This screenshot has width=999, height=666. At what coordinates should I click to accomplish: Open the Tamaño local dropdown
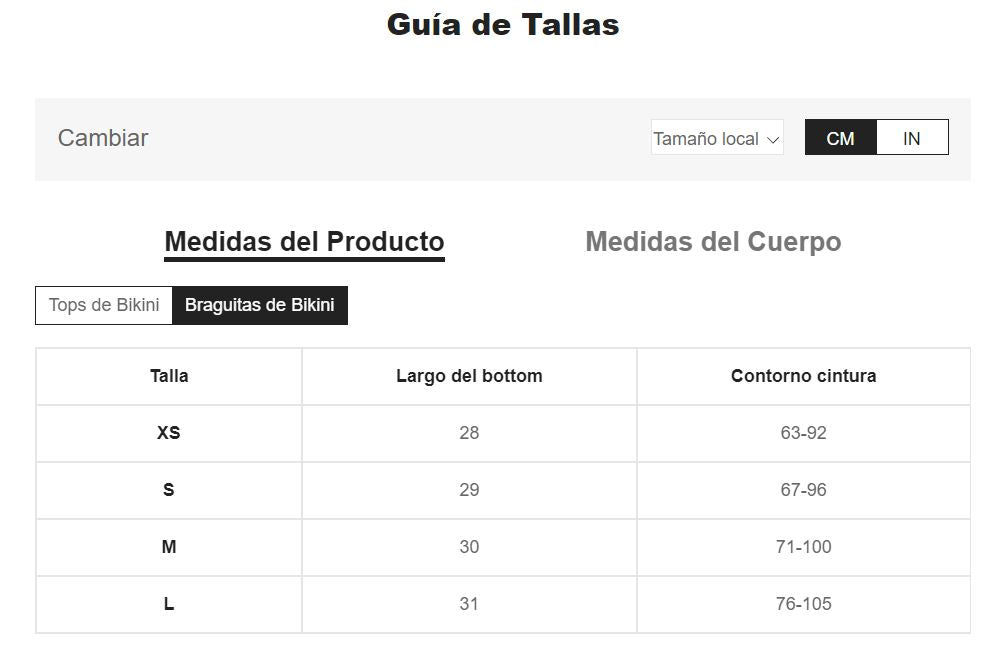pos(716,139)
